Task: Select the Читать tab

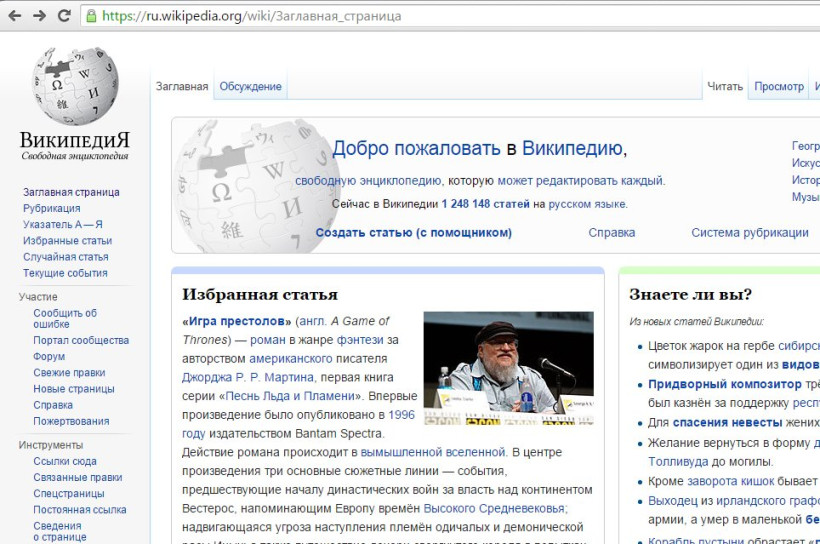Action: click(x=725, y=87)
